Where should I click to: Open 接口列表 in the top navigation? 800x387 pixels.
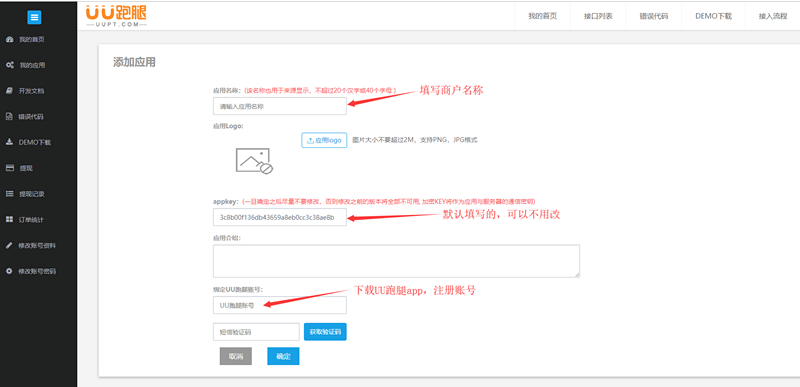click(598, 16)
